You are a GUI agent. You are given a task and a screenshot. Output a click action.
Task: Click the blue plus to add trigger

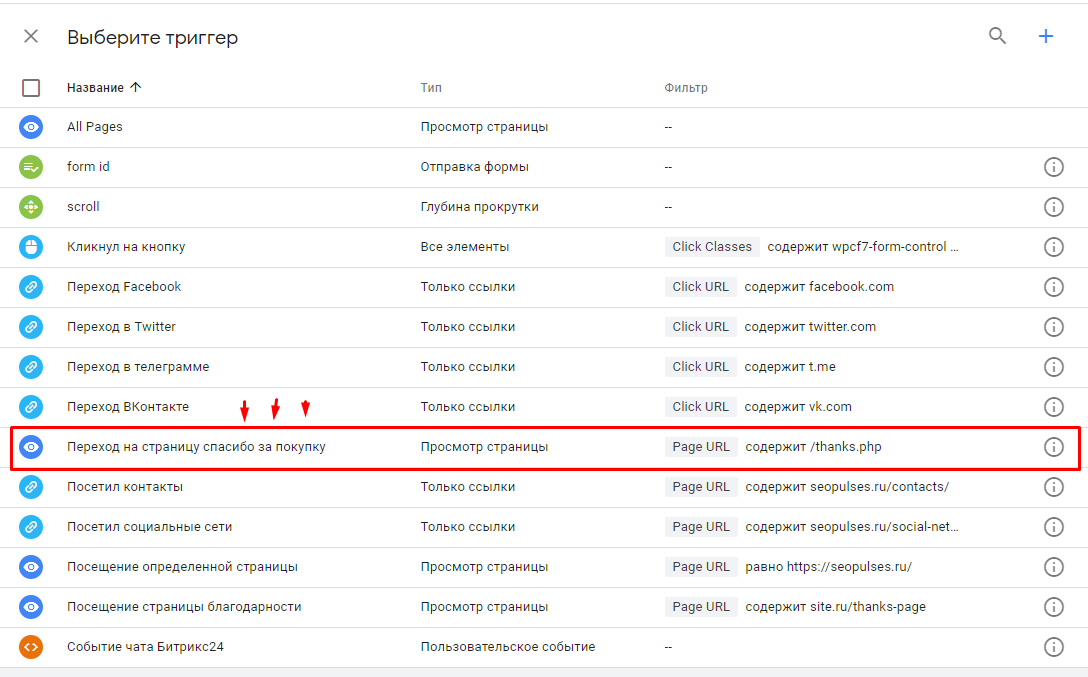(x=1046, y=36)
